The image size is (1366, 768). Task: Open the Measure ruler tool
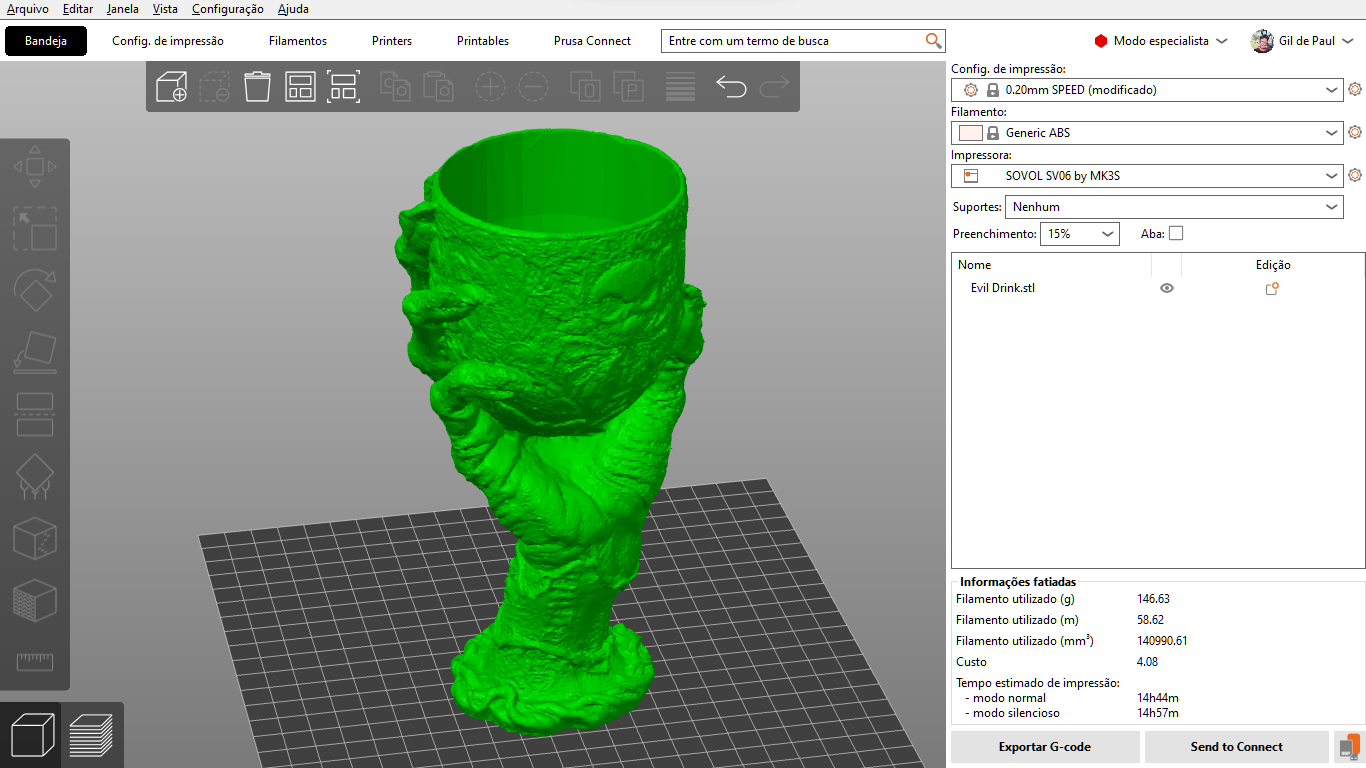(35, 661)
